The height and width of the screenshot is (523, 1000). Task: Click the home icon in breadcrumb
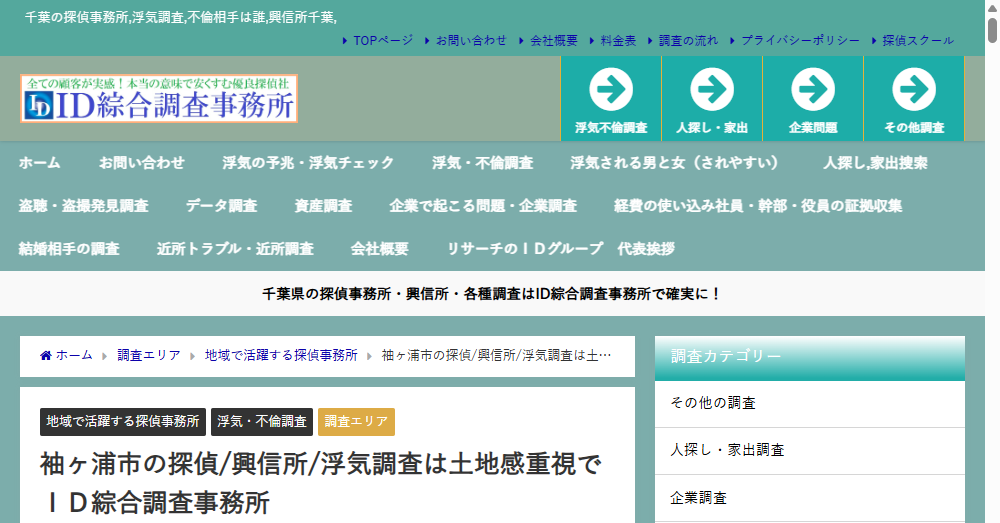tap(46, 356)
